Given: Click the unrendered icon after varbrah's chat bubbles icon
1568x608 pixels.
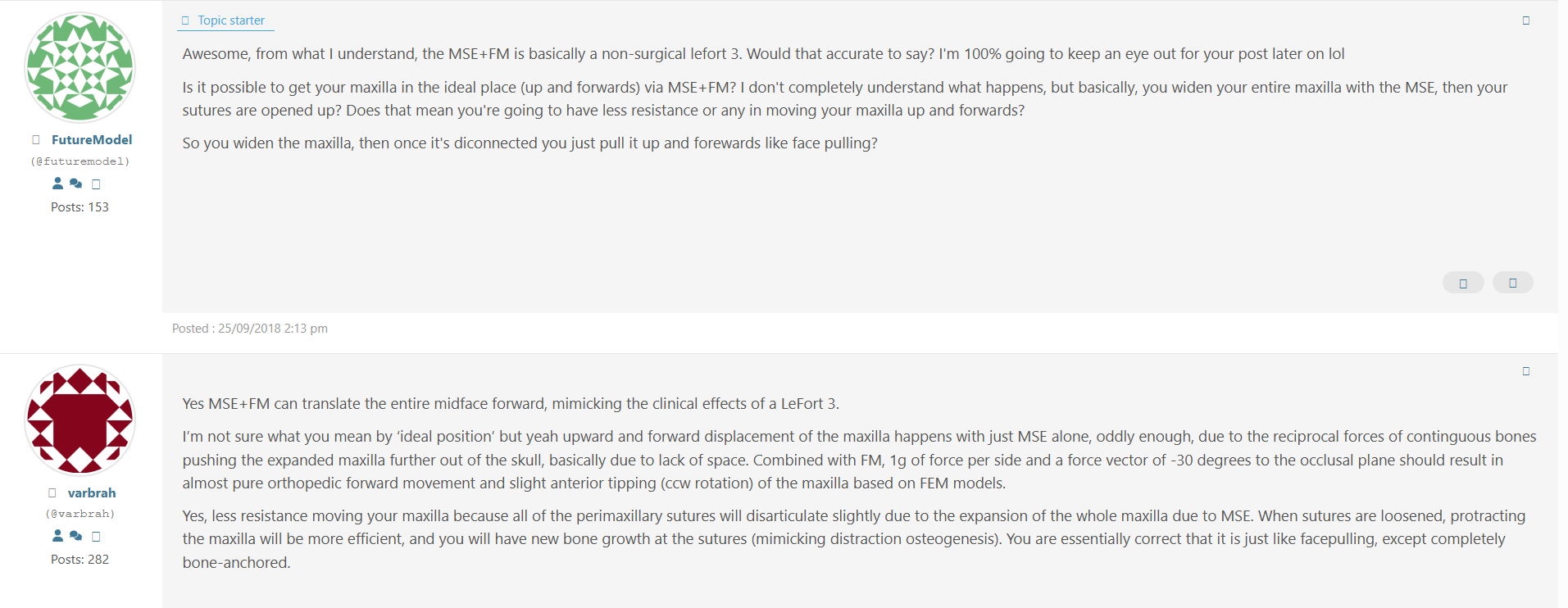Looking at the screenshot, I should (96, 537).
